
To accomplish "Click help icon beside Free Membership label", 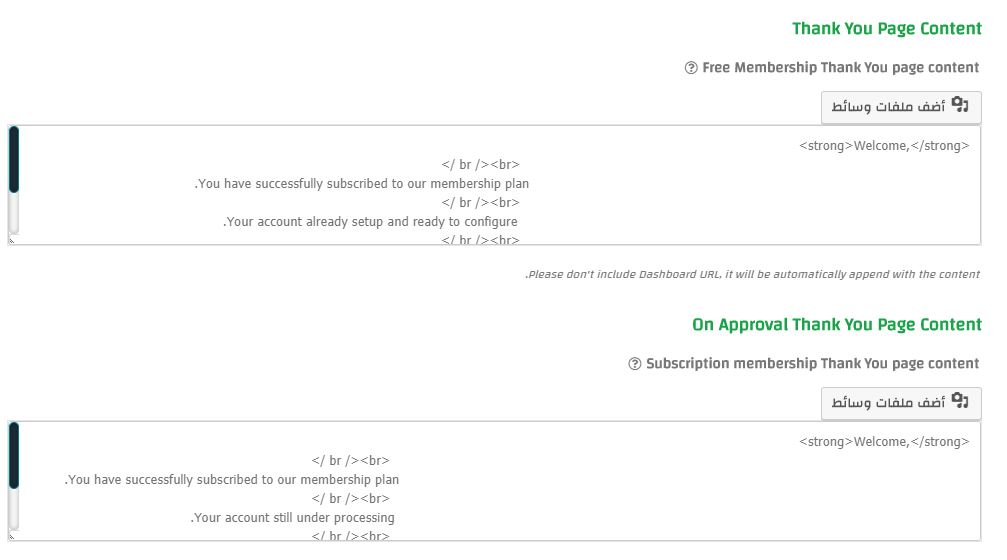I will tap(691, 68).
